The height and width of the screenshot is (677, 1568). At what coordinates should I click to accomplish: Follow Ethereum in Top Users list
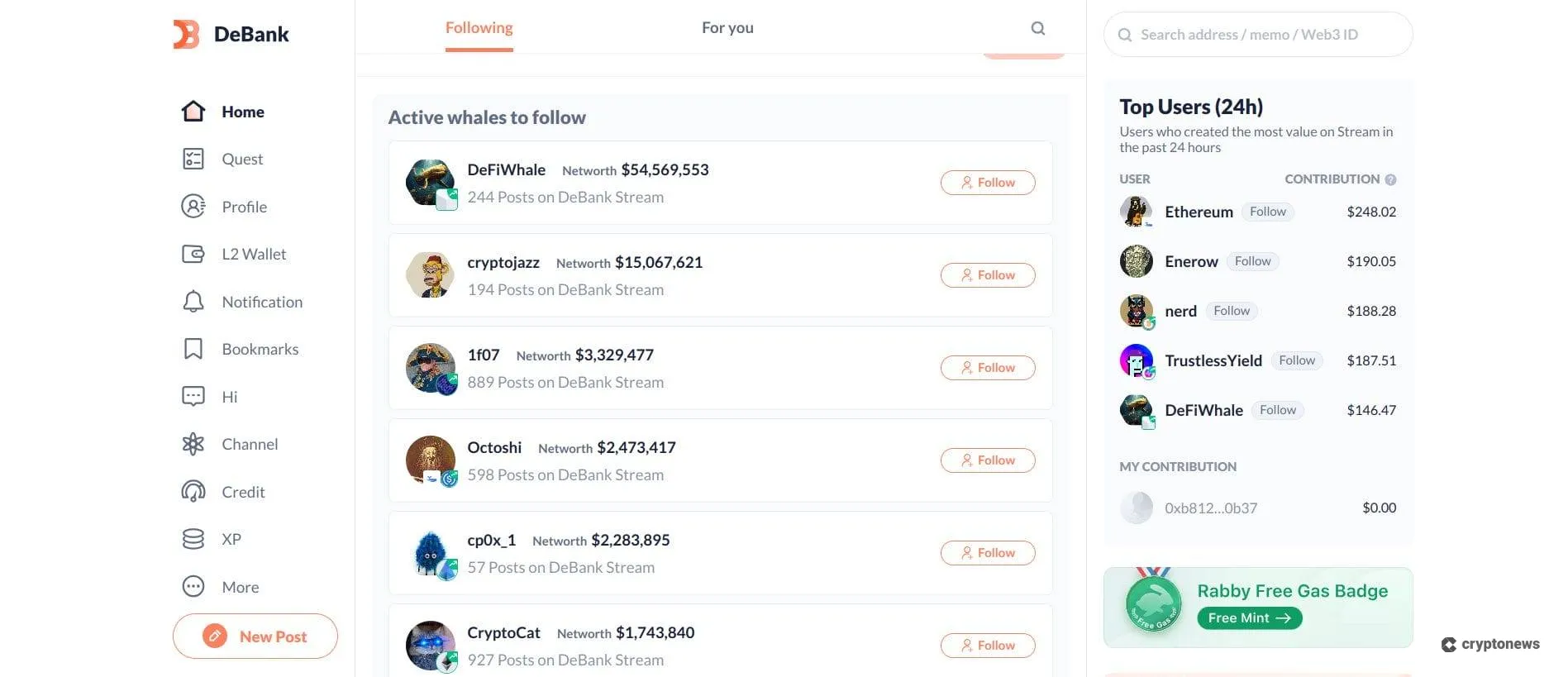[x=1267, y=212]
